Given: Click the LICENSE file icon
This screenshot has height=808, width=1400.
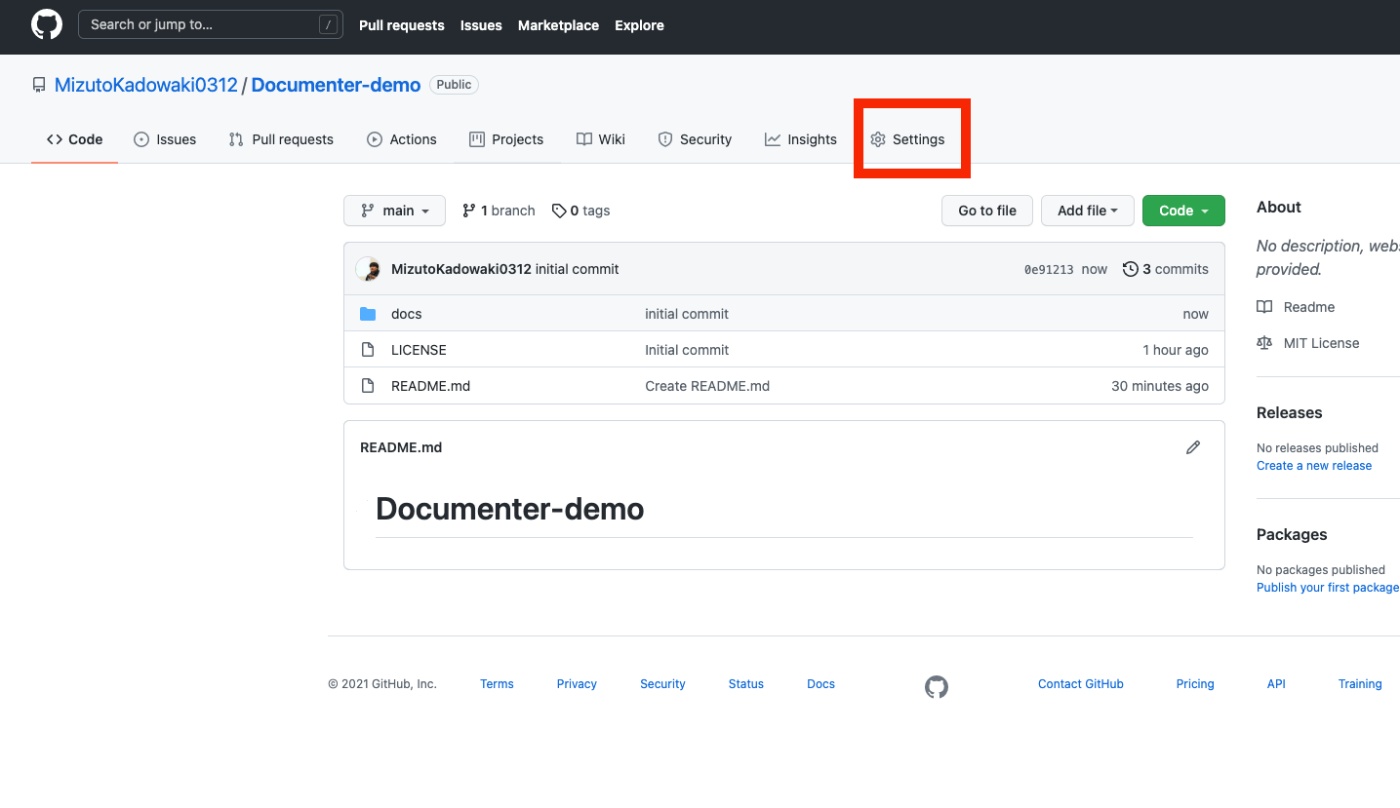Looking at the screenshot, I should pyautogui.click(x=368, y=350).
